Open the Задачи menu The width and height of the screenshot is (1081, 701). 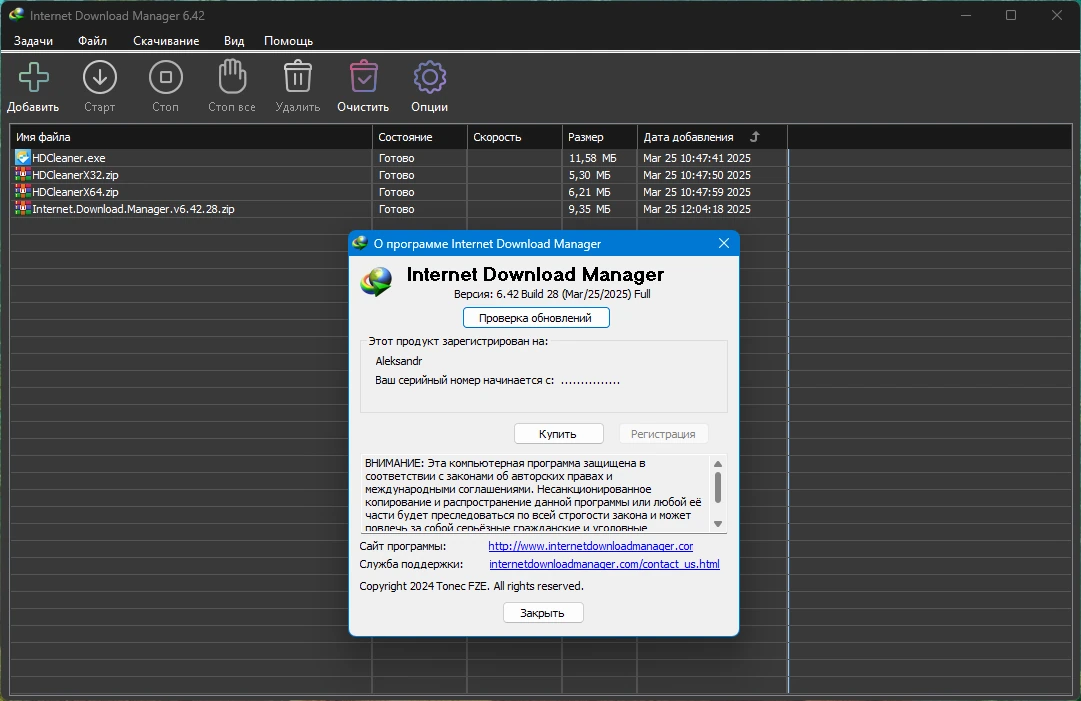point(33,41)
